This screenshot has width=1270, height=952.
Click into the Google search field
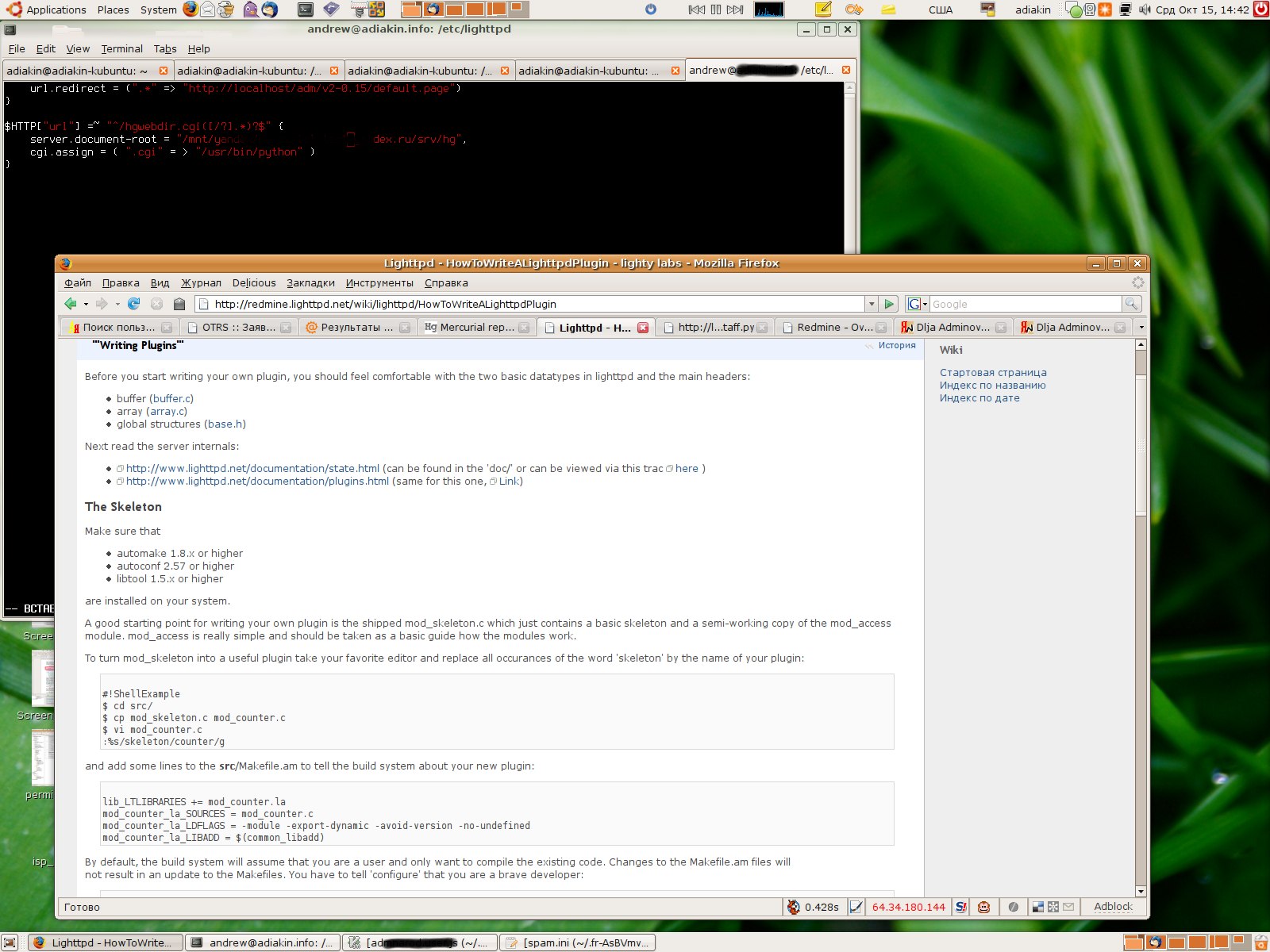click(x=1026, y=304)
